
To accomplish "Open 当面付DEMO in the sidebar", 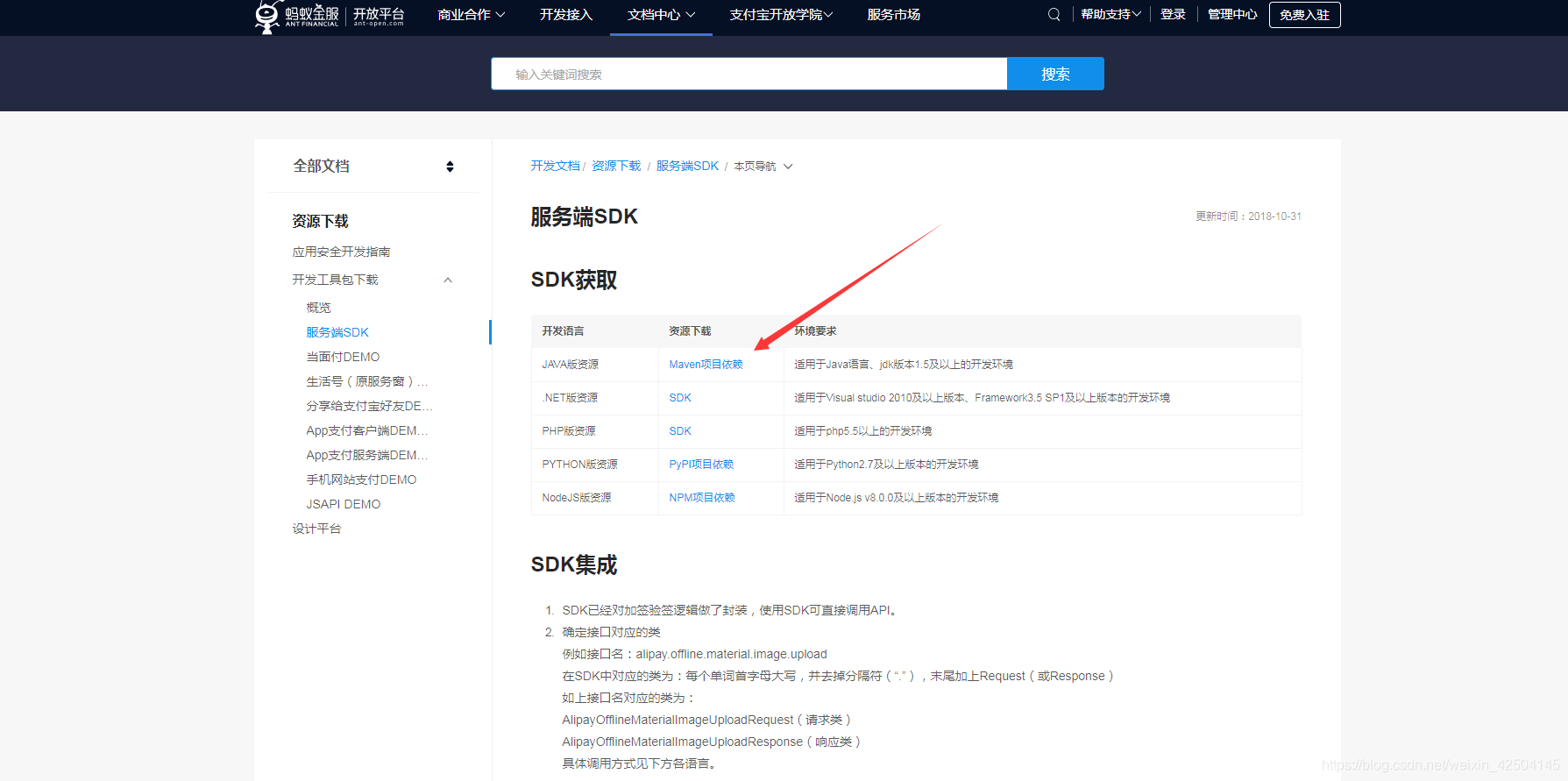I will 343,357.
